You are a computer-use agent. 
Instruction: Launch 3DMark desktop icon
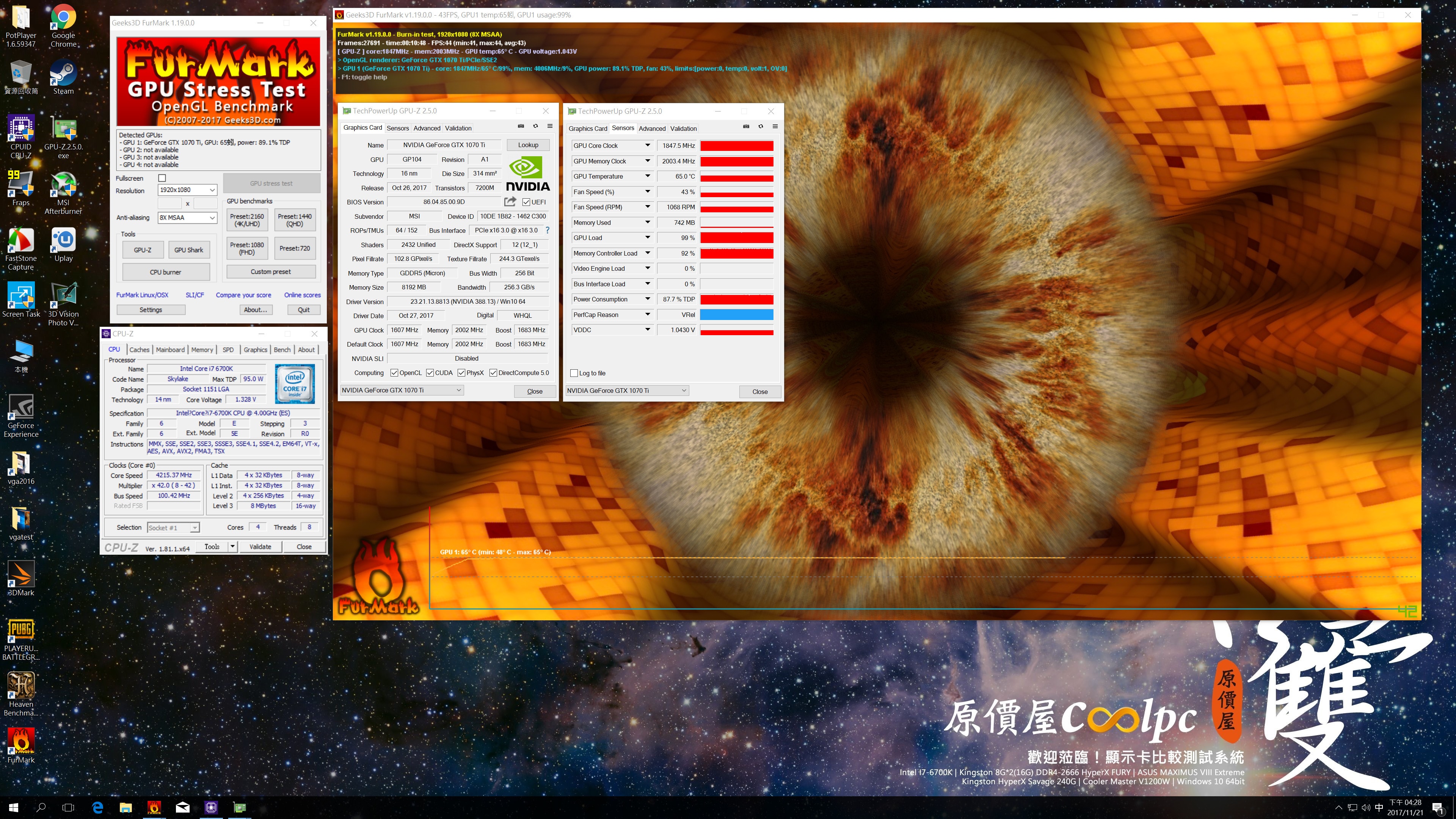tap(21, 579)
